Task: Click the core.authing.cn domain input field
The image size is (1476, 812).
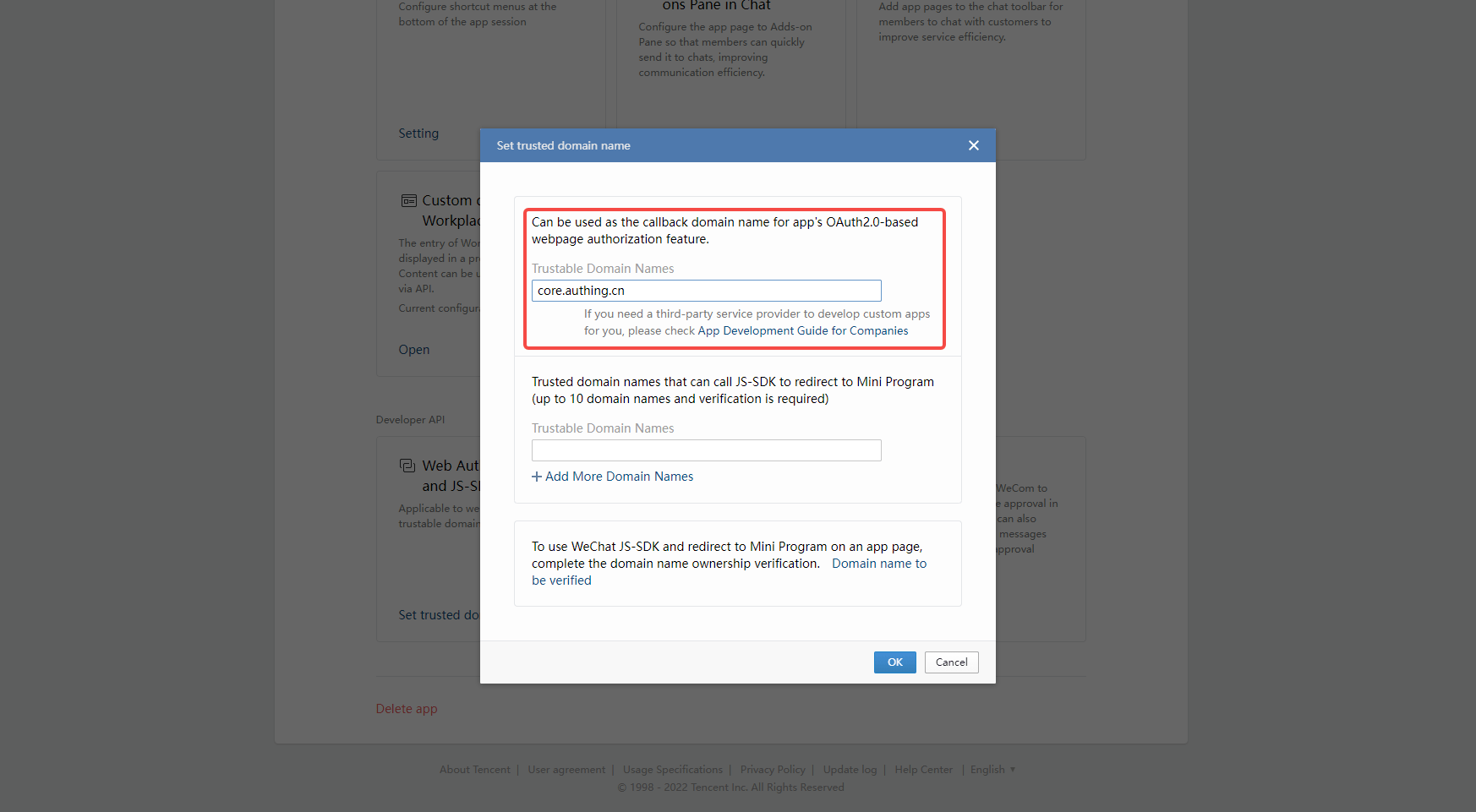Action: click(706, 291)
